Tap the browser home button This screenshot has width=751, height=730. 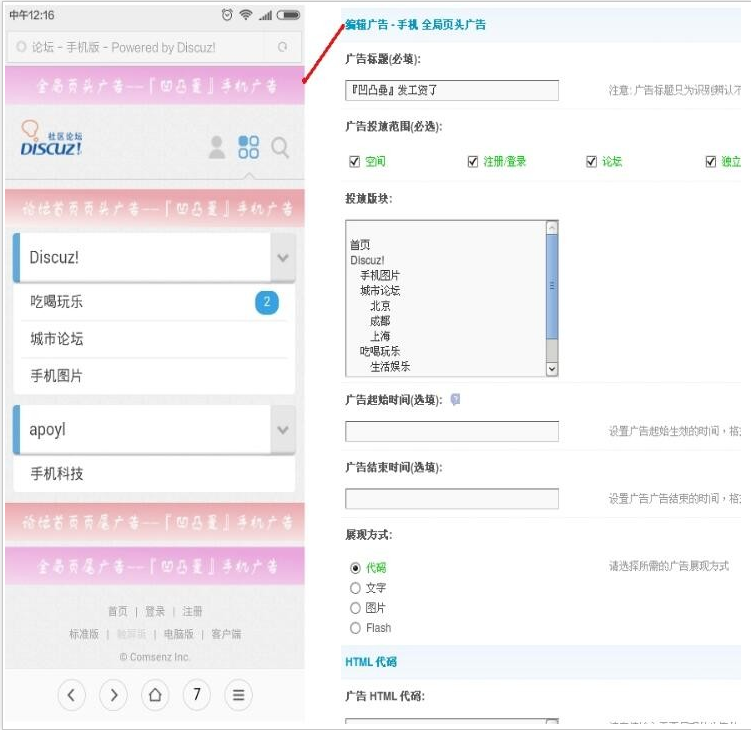(155, 695)
